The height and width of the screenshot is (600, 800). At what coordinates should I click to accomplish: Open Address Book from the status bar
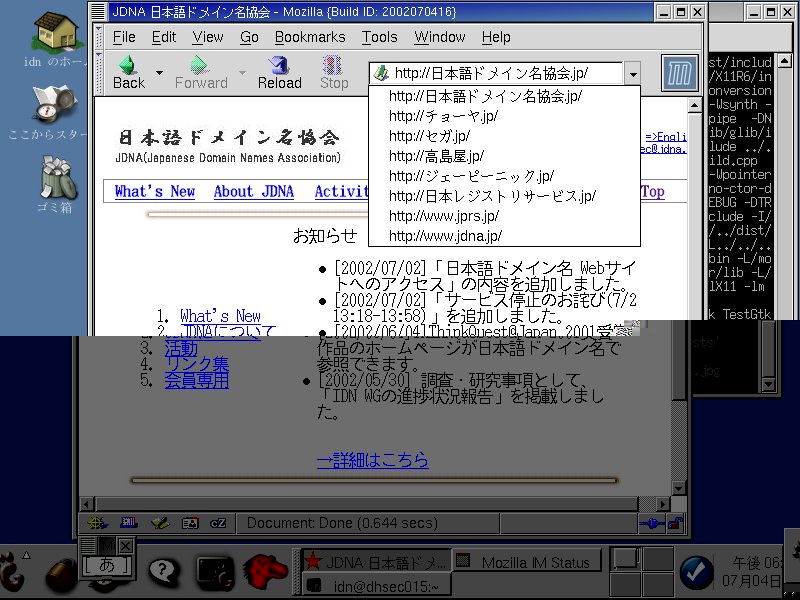(x=189, y=523)
